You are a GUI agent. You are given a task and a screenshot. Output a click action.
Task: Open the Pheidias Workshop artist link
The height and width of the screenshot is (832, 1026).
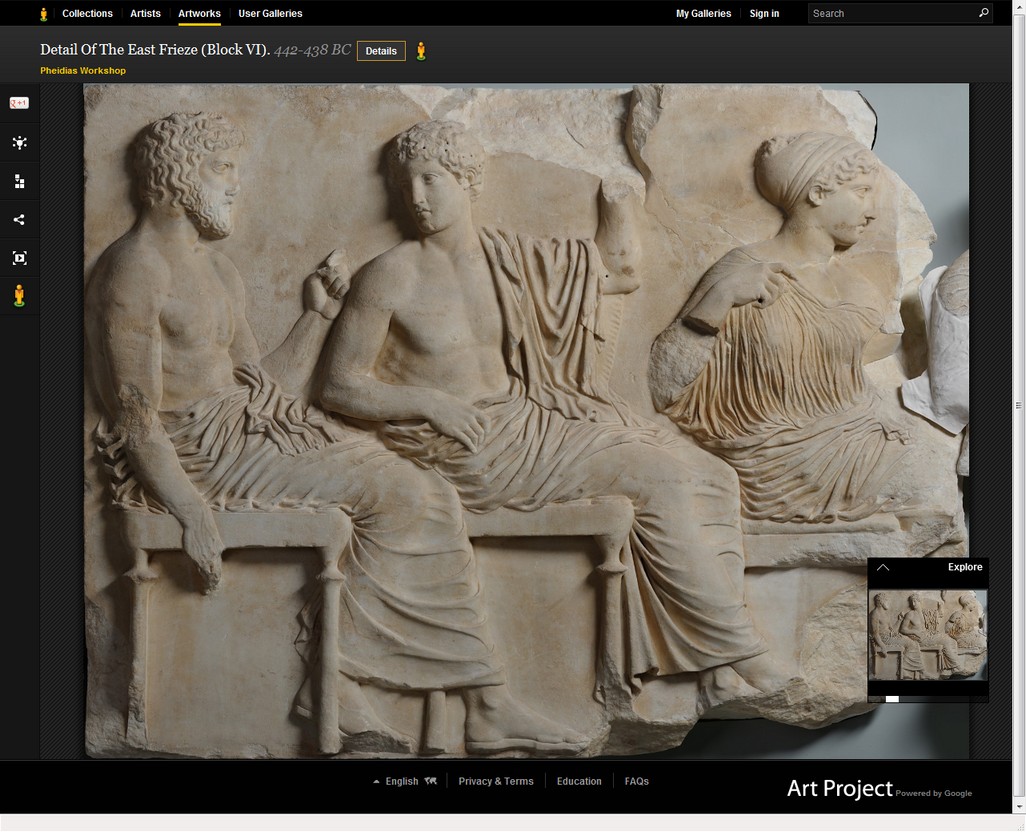coord(83,71)
